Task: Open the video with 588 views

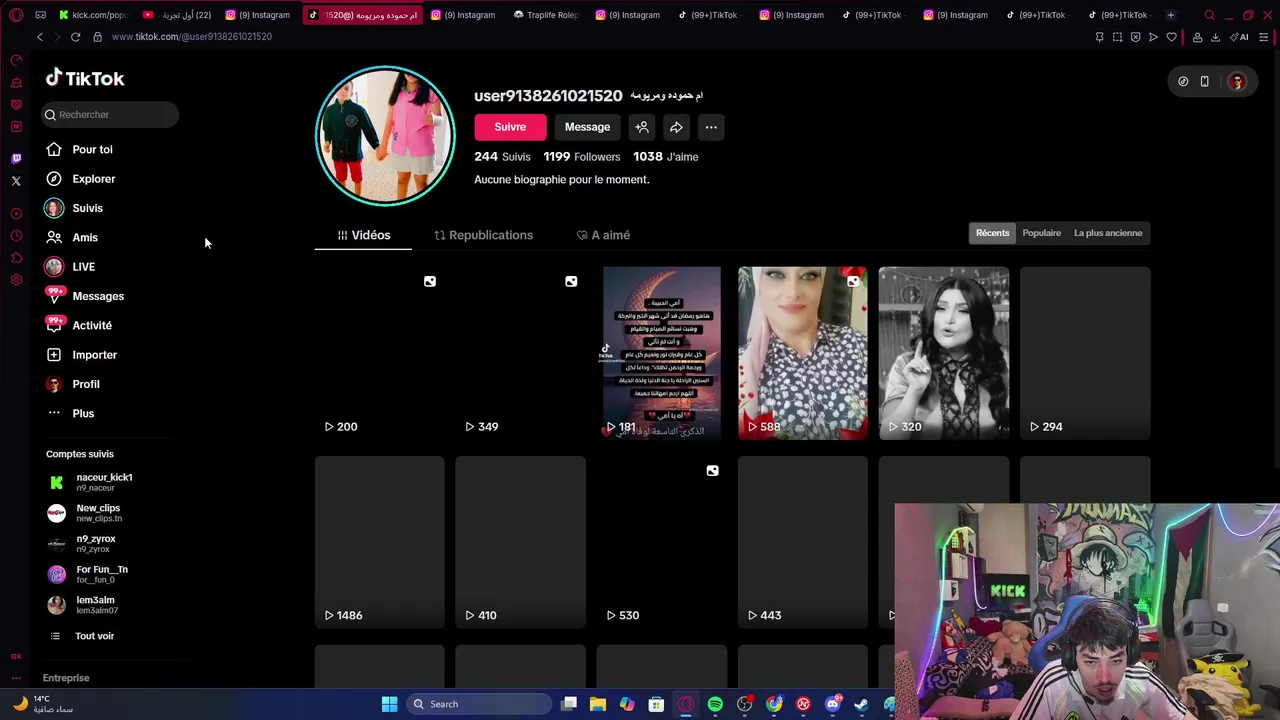Action: 803,353
